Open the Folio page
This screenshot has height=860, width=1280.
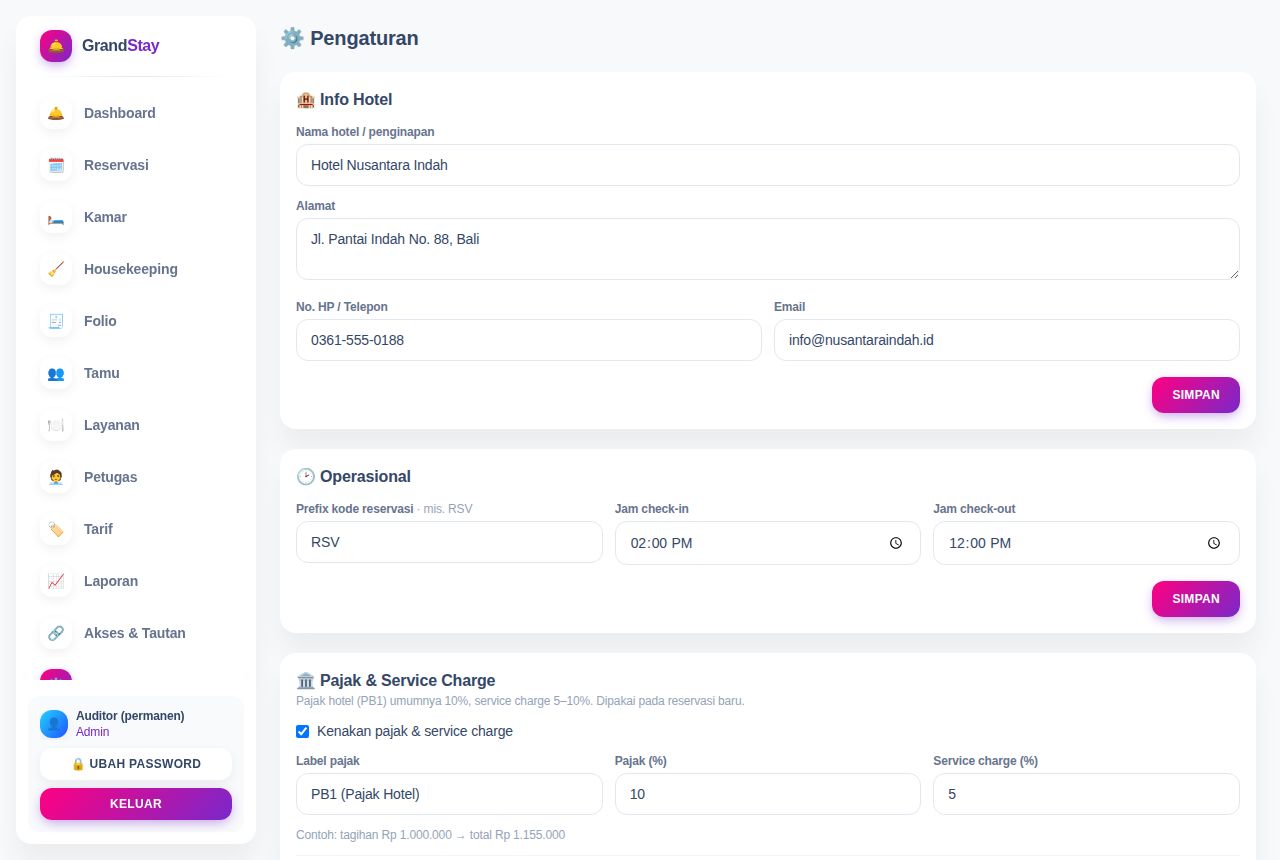[x=136, y=321]
